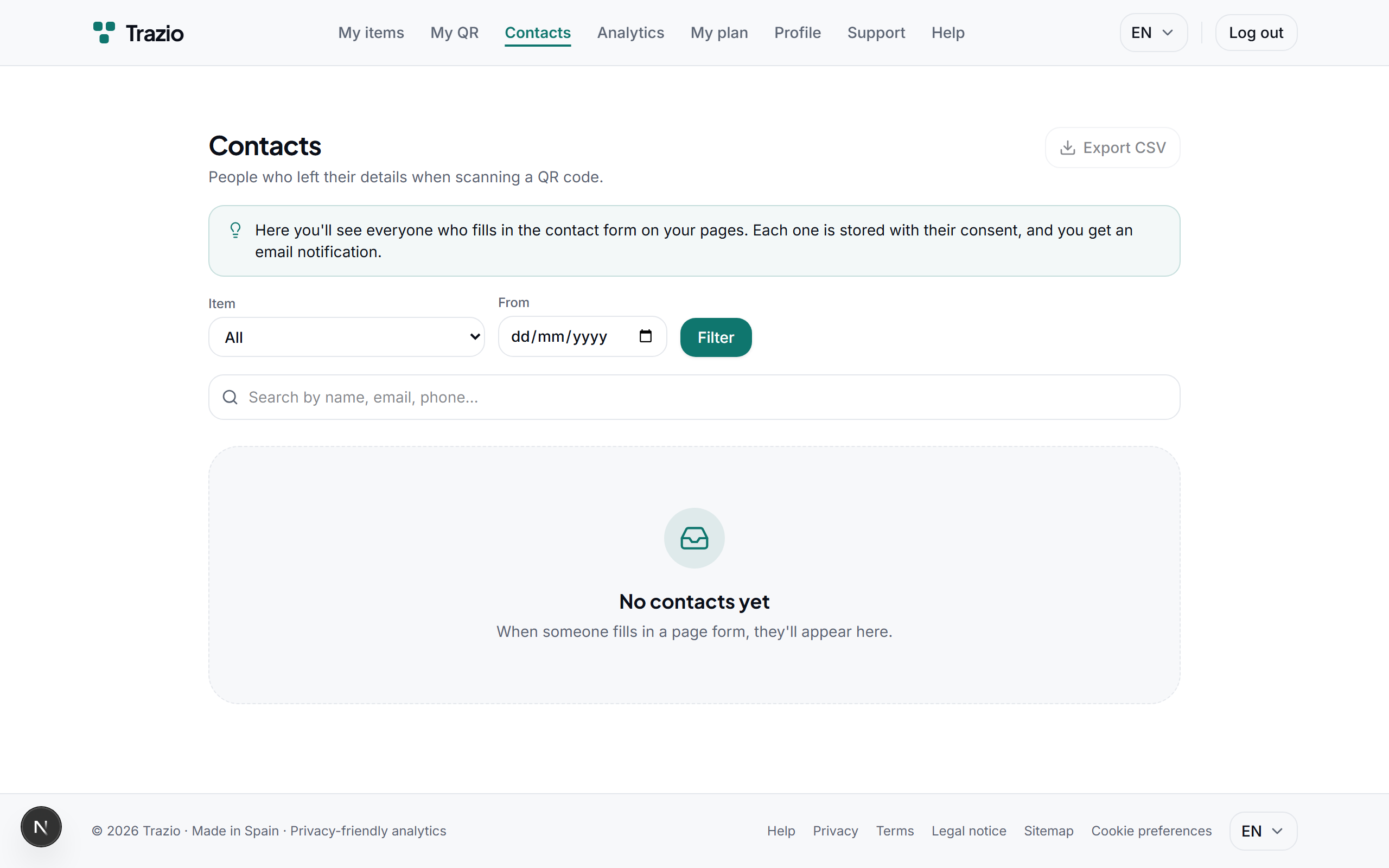Focus the From date field
This screenshot has width=1389, height=868.
click(x=582, y=336)
